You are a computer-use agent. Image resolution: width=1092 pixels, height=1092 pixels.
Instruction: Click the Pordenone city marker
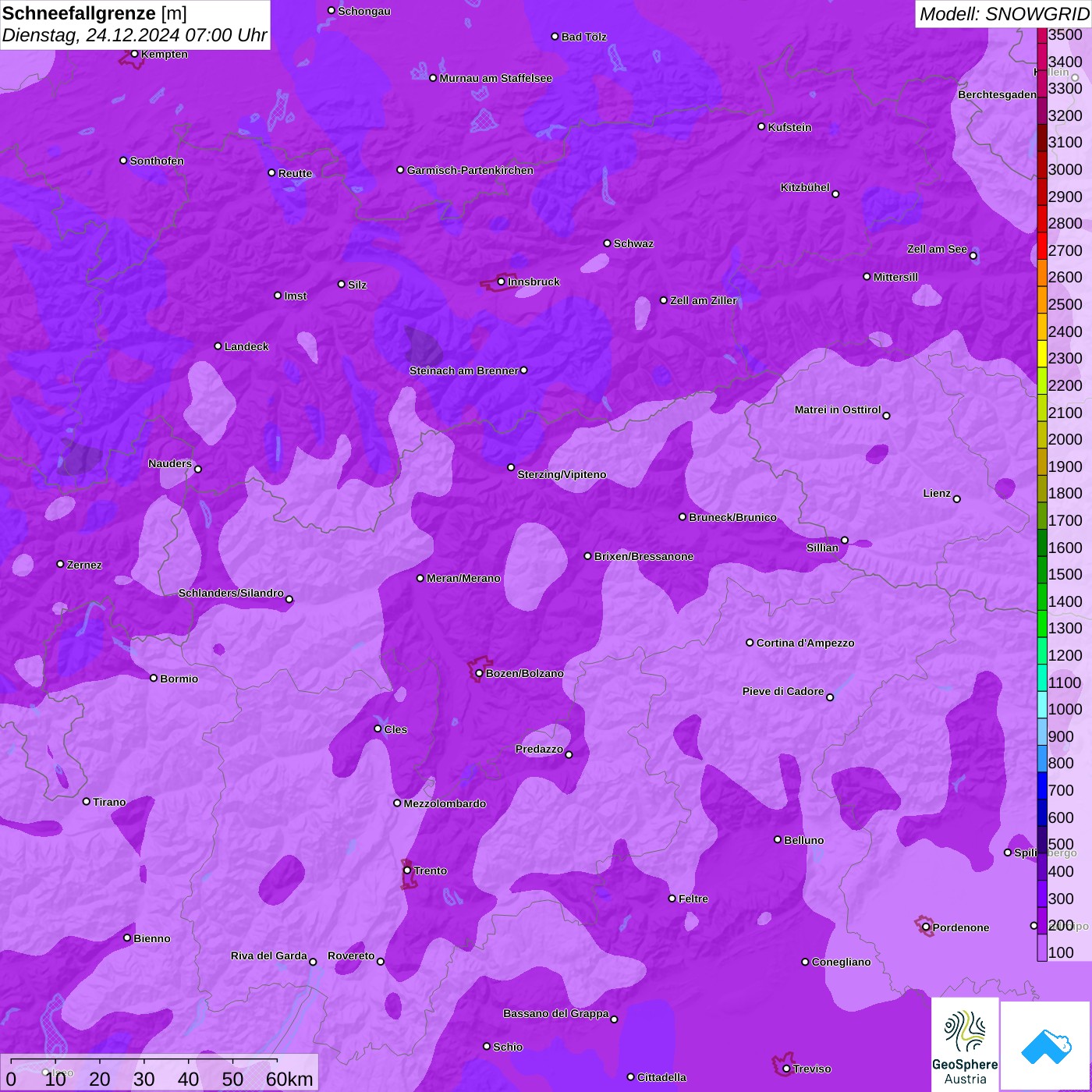click(x=926, y=927)
